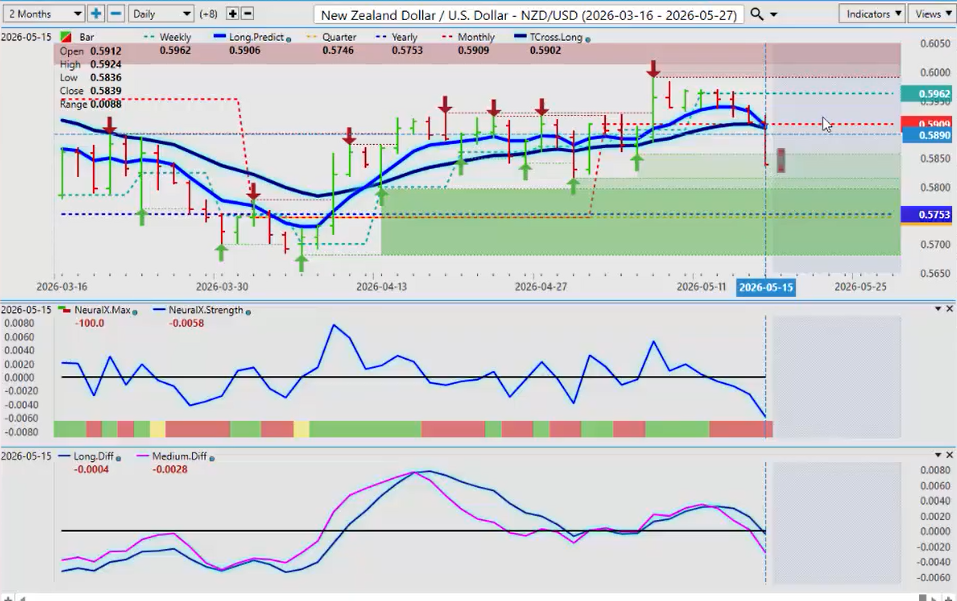Close the NeuralX indicator panel
The height and width of the screenshot is (601, 957).
coord(950,309)
